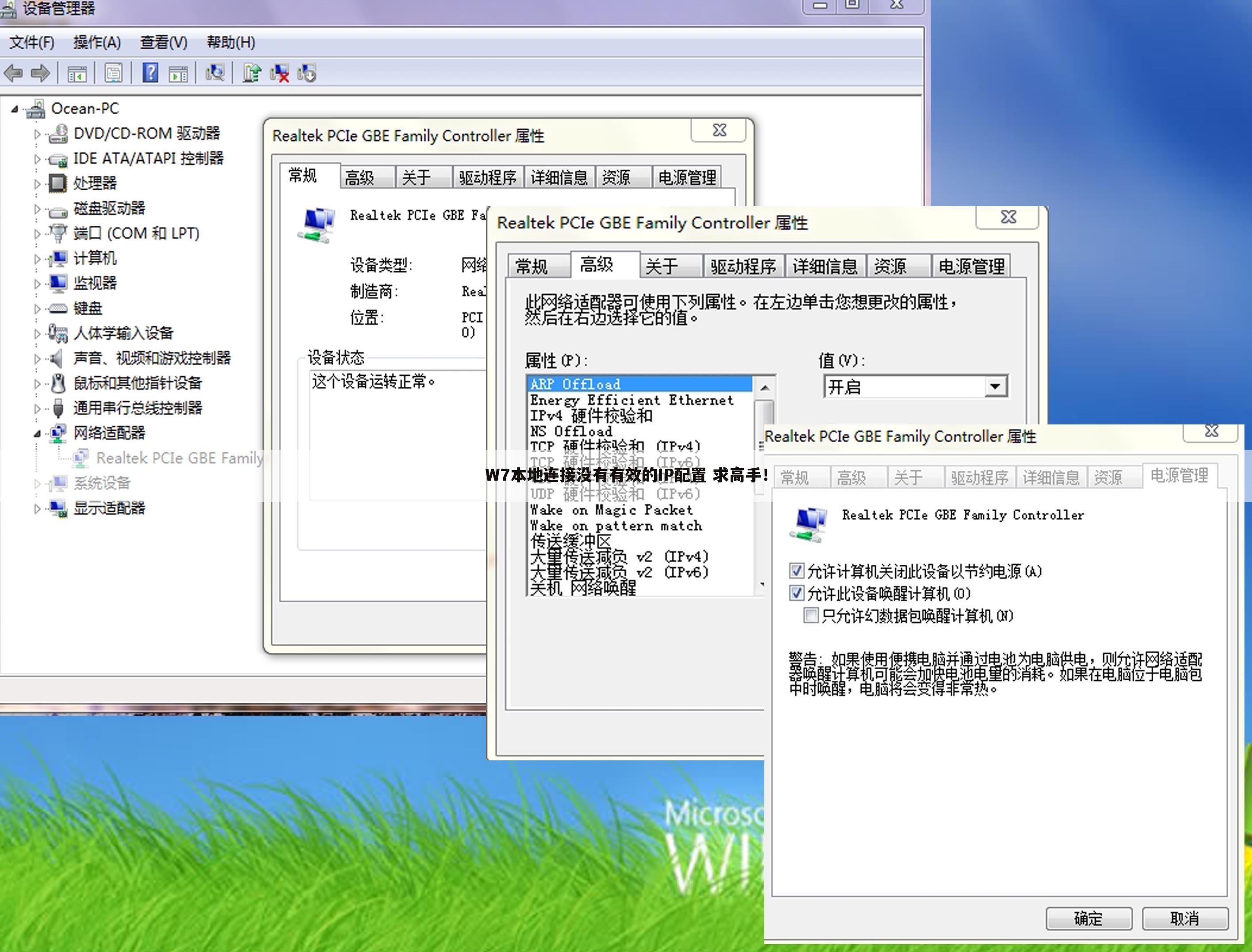Select the sound, video and game controllers icon

point(57,358)
